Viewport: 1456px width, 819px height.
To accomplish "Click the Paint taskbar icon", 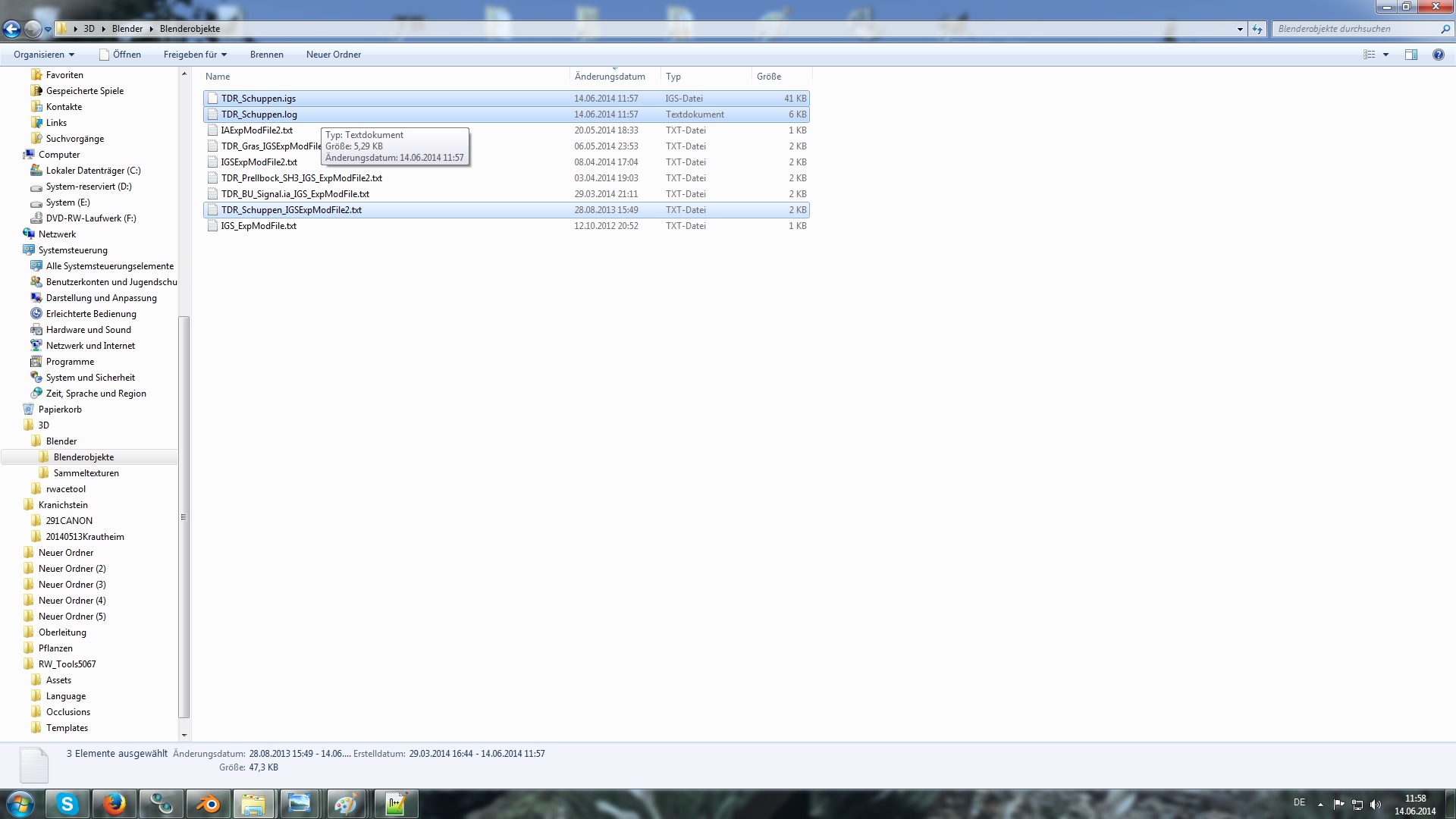I will (x=346, y=804).
